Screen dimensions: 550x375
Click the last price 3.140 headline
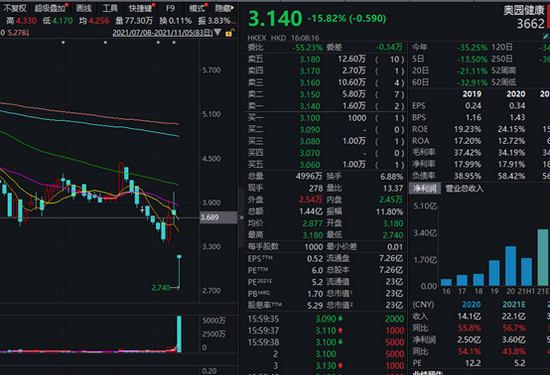pyautogui.click(x=275, y=18)
